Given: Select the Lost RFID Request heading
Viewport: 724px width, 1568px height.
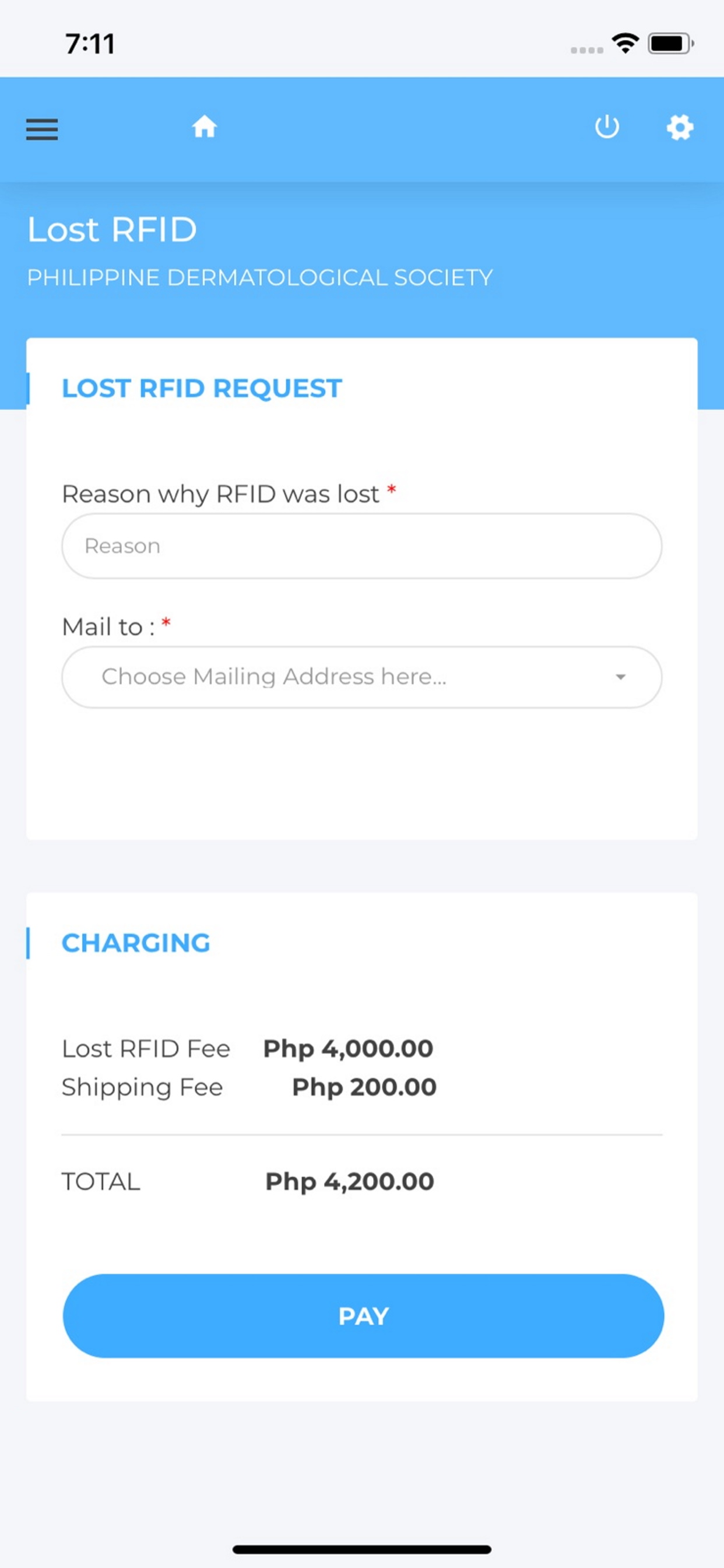Looking at the screenshot, I should click(x=202, y=388).
